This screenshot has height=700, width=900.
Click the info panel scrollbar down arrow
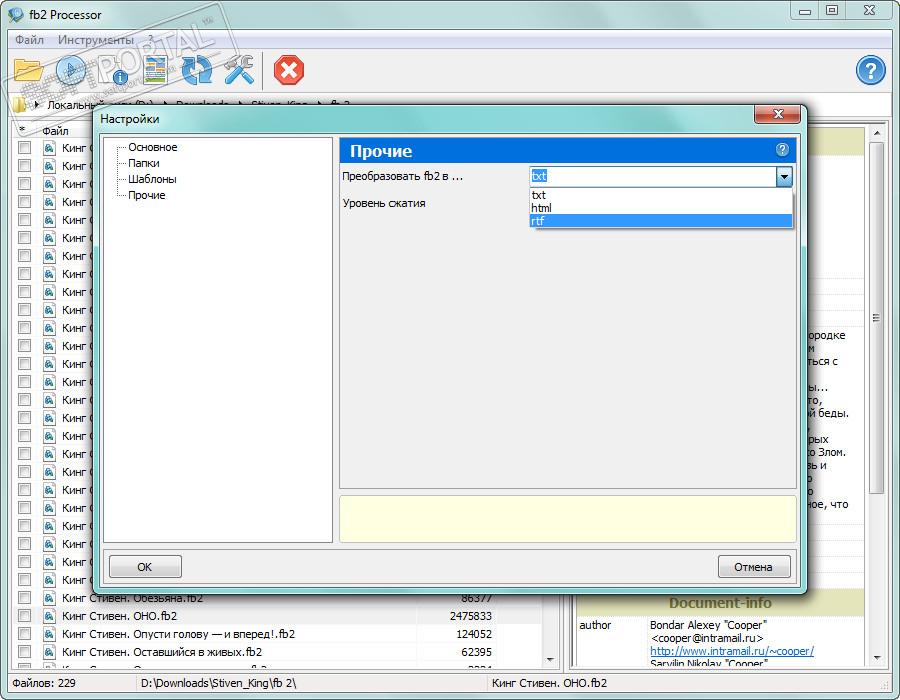coord(876,658)
